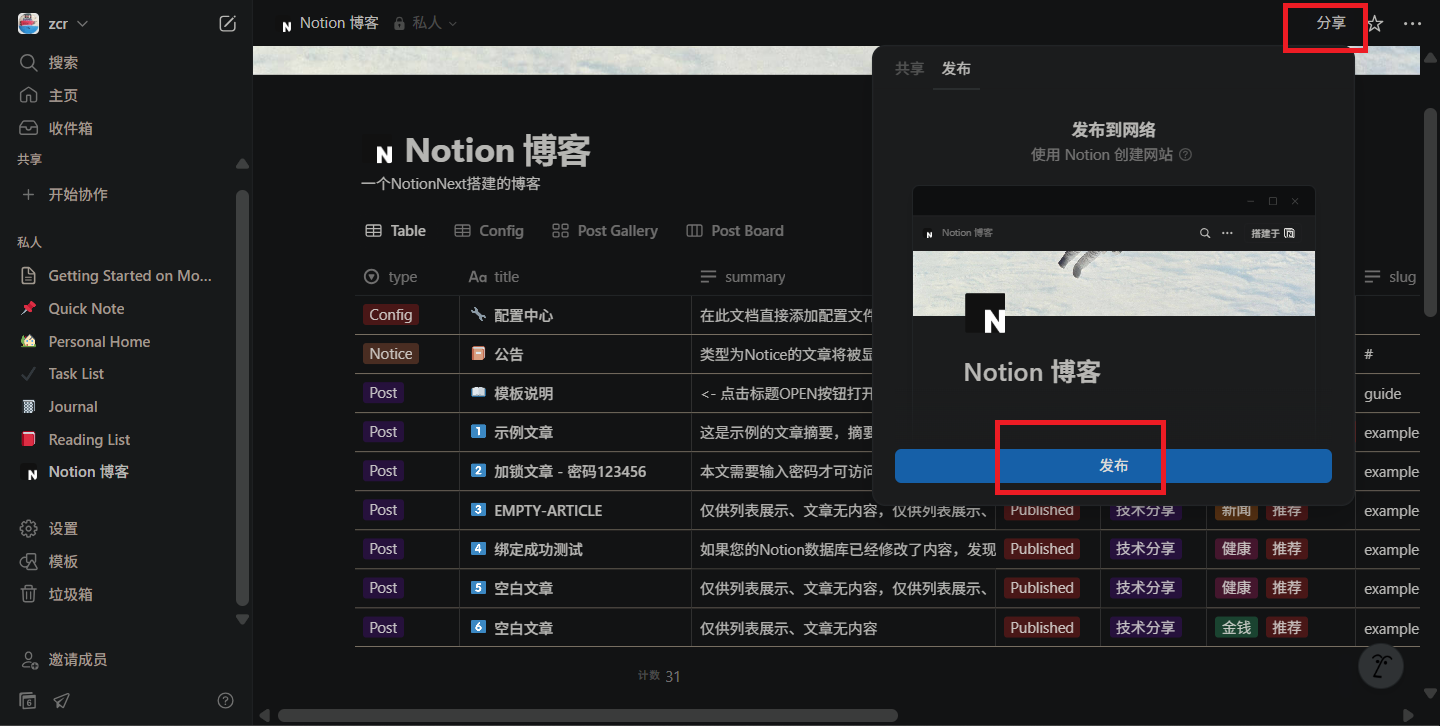Open the 私人 privacy dropdown in top bar
The width and height of the screenshot is (1440, 726).
click(x=425, y=23)
